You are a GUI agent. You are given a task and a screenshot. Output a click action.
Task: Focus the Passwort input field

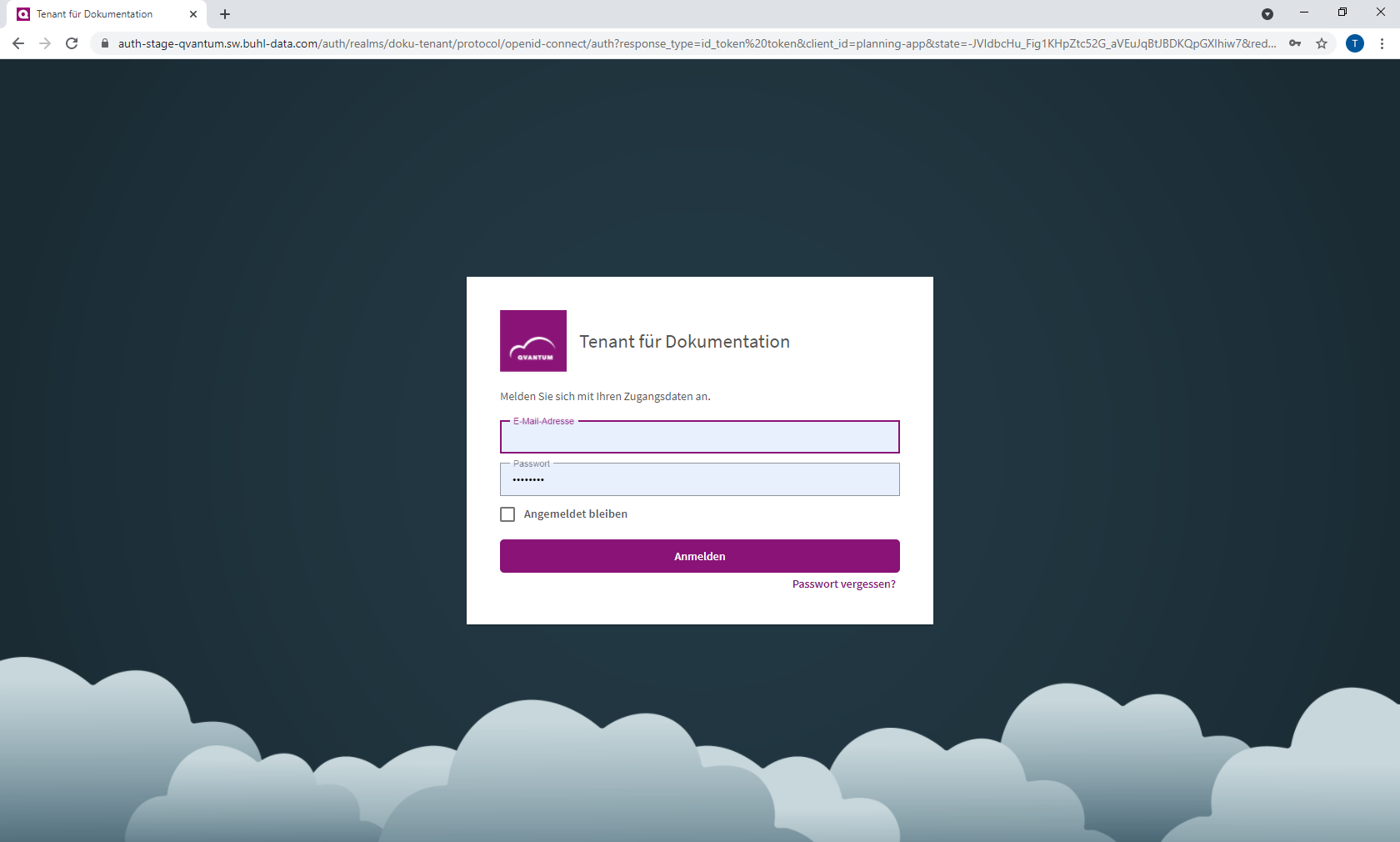[700, 479]
